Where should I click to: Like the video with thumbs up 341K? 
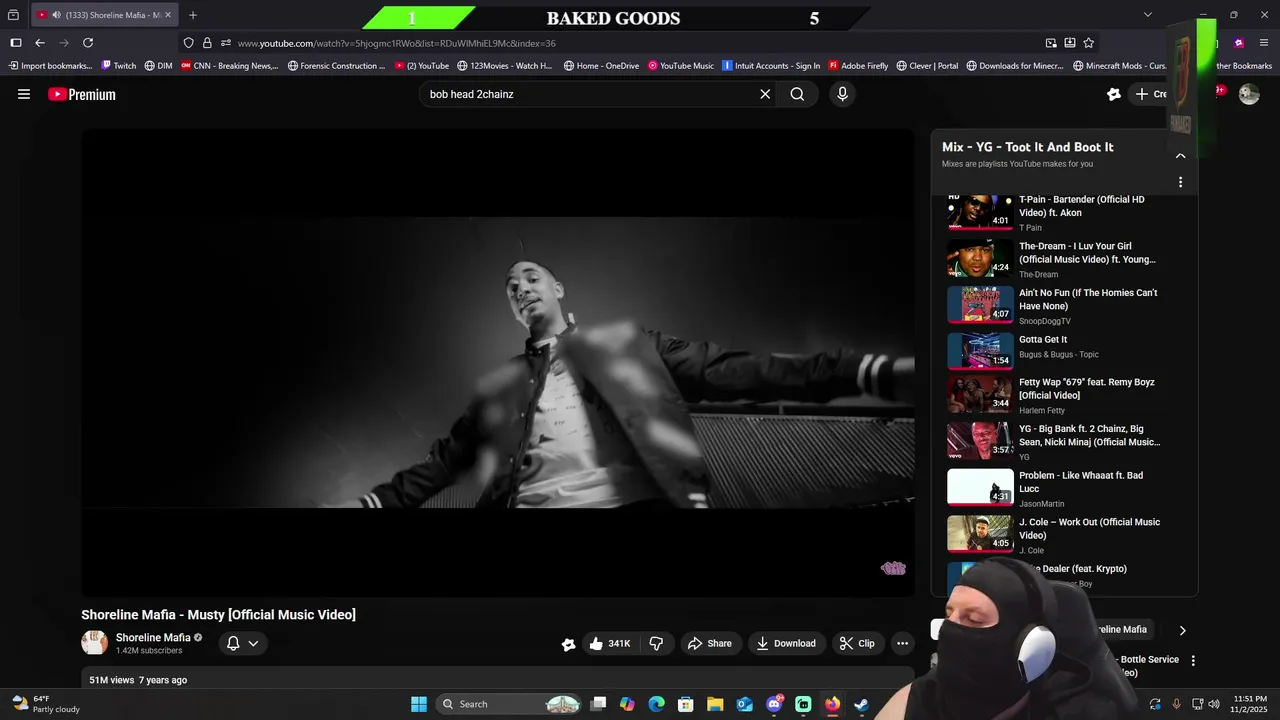(x=610, y=644)
